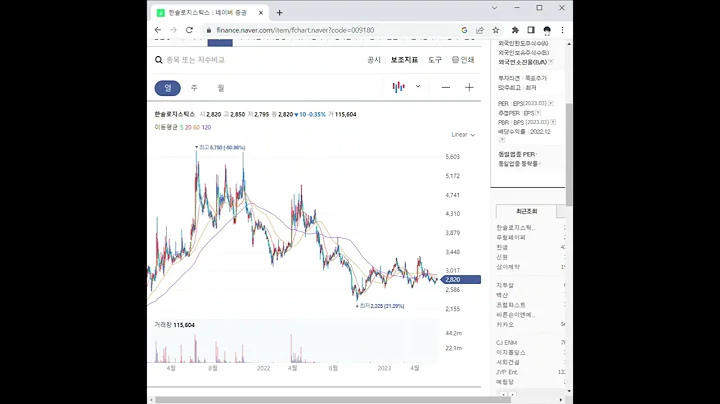Open 신원 in recent list
This screenshot has width=720, height=404.
[502, 257]
